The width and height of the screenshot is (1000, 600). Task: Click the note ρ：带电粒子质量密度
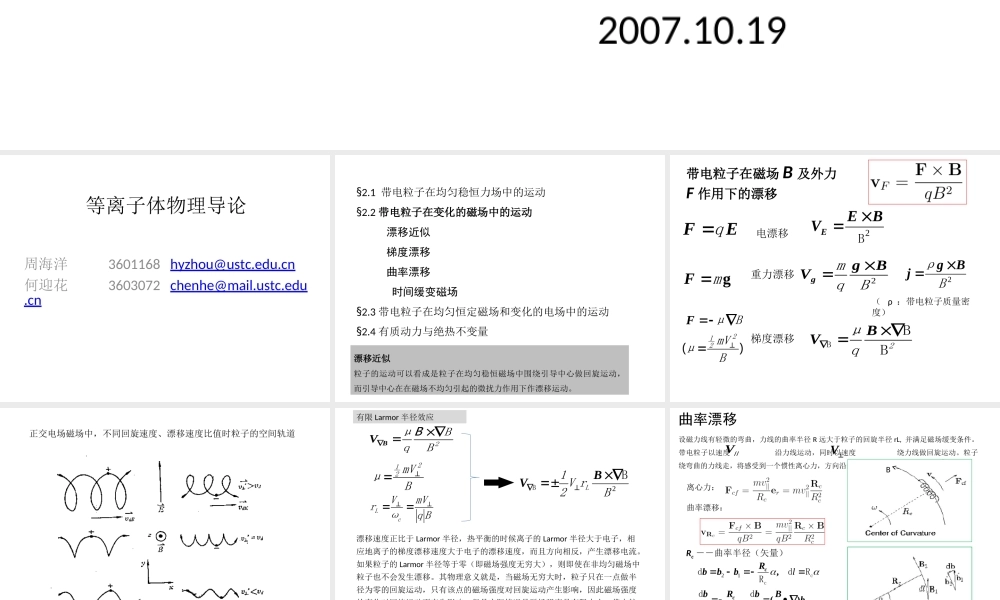pos(921,306)
